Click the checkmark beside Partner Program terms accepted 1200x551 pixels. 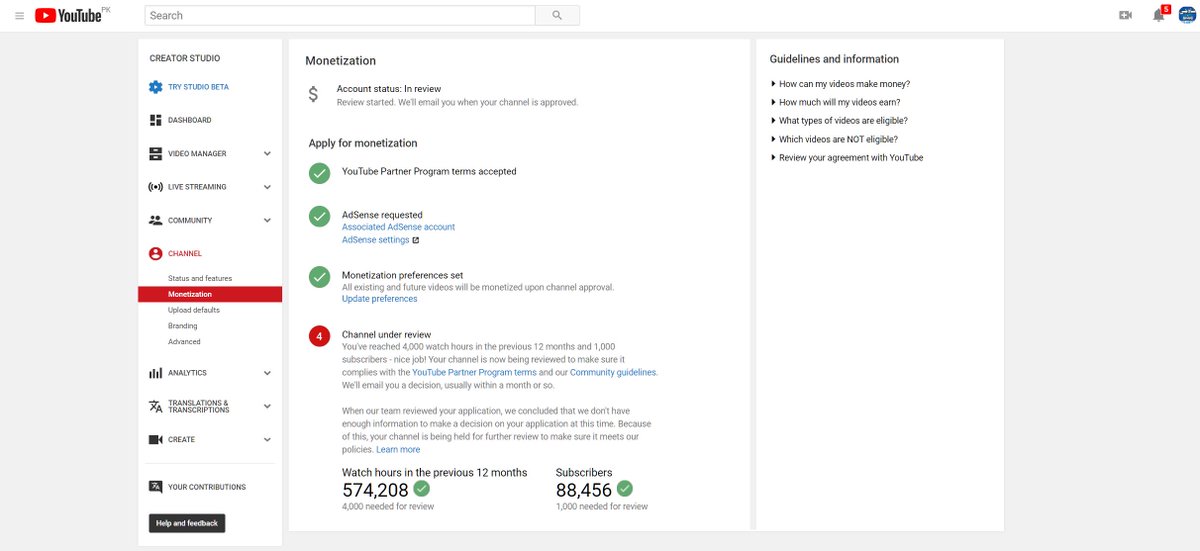(319, 173)
